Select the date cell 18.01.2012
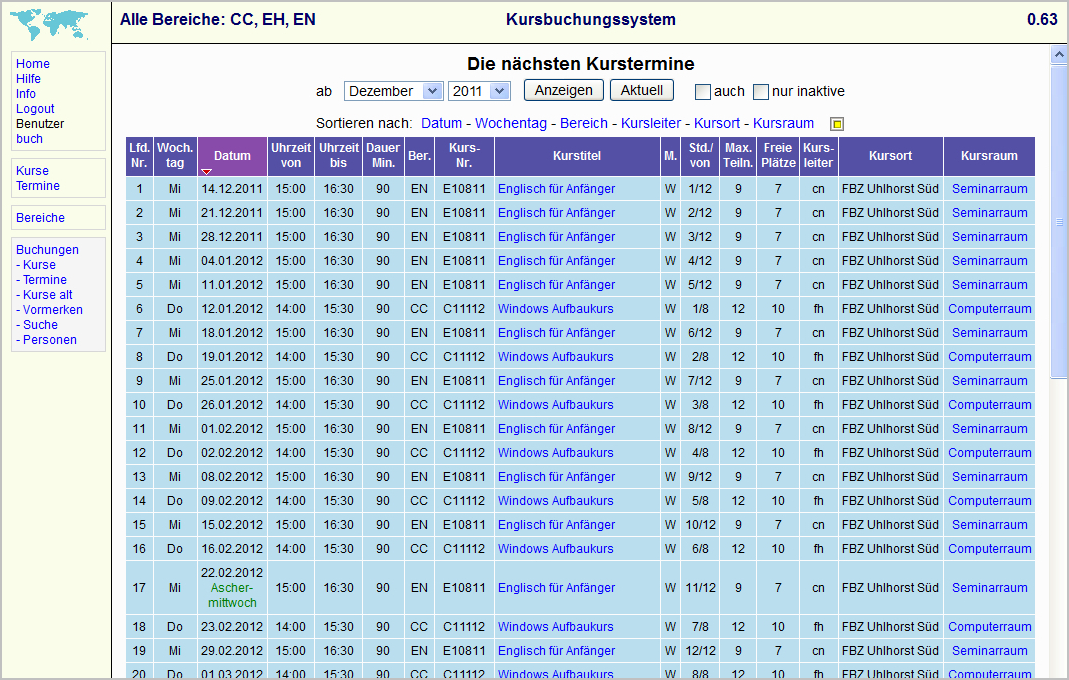This screenshot has height=680, width=1069. tap(232, 333)
